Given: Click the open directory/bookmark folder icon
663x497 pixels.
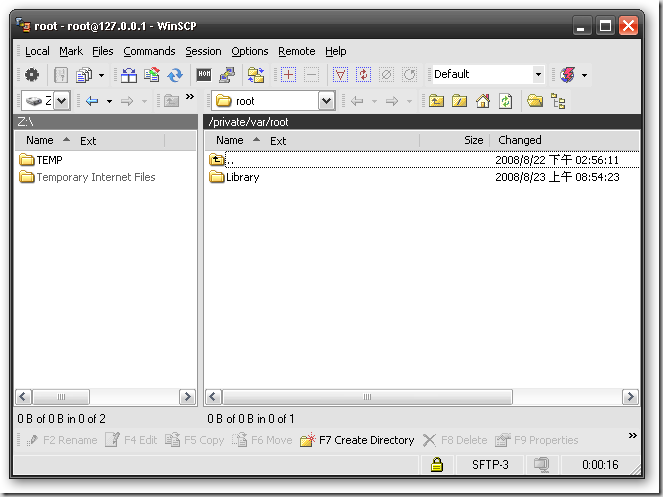Looking at the screenshot, I should [x=535, y=101].
